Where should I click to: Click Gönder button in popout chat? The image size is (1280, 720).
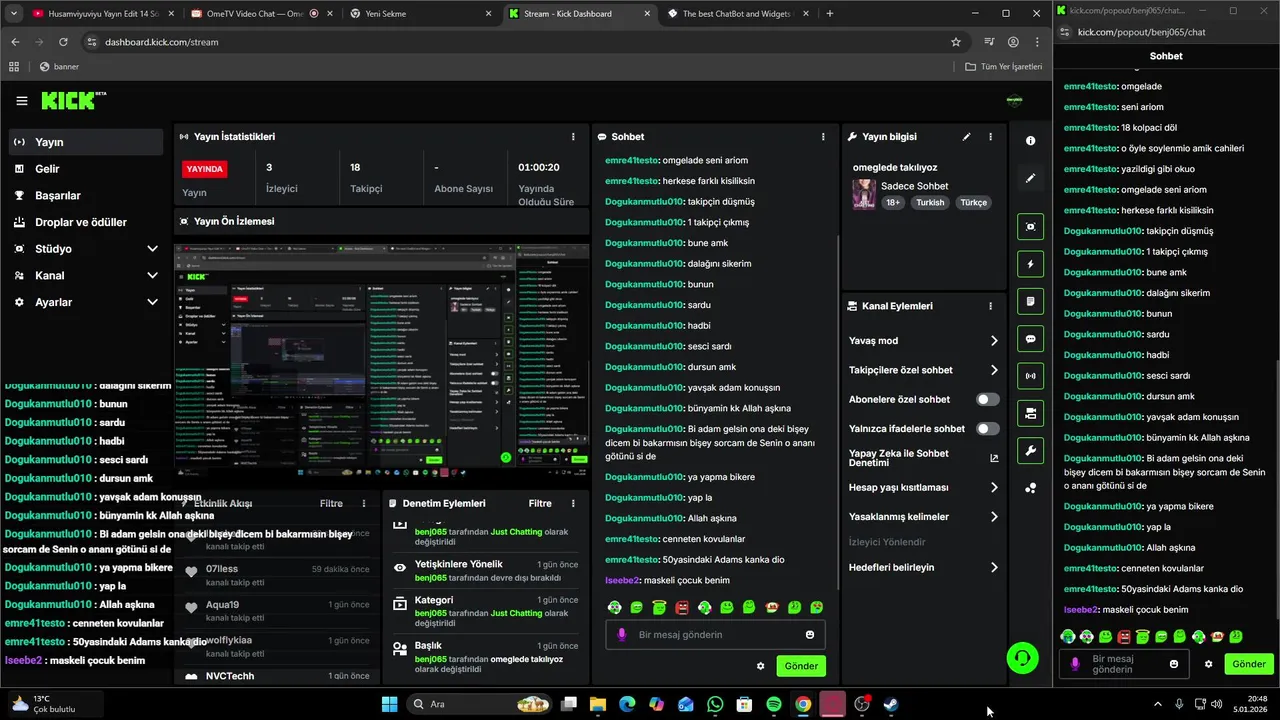(x=1249, y=664)
